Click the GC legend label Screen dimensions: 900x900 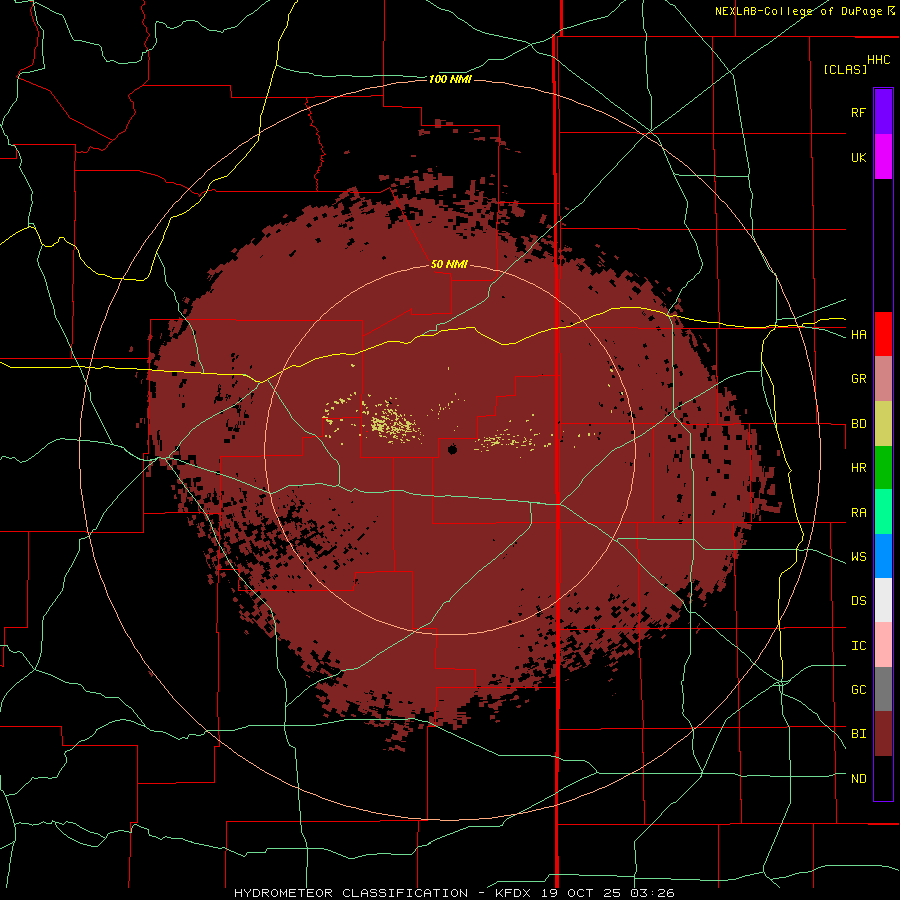(858, 689)
